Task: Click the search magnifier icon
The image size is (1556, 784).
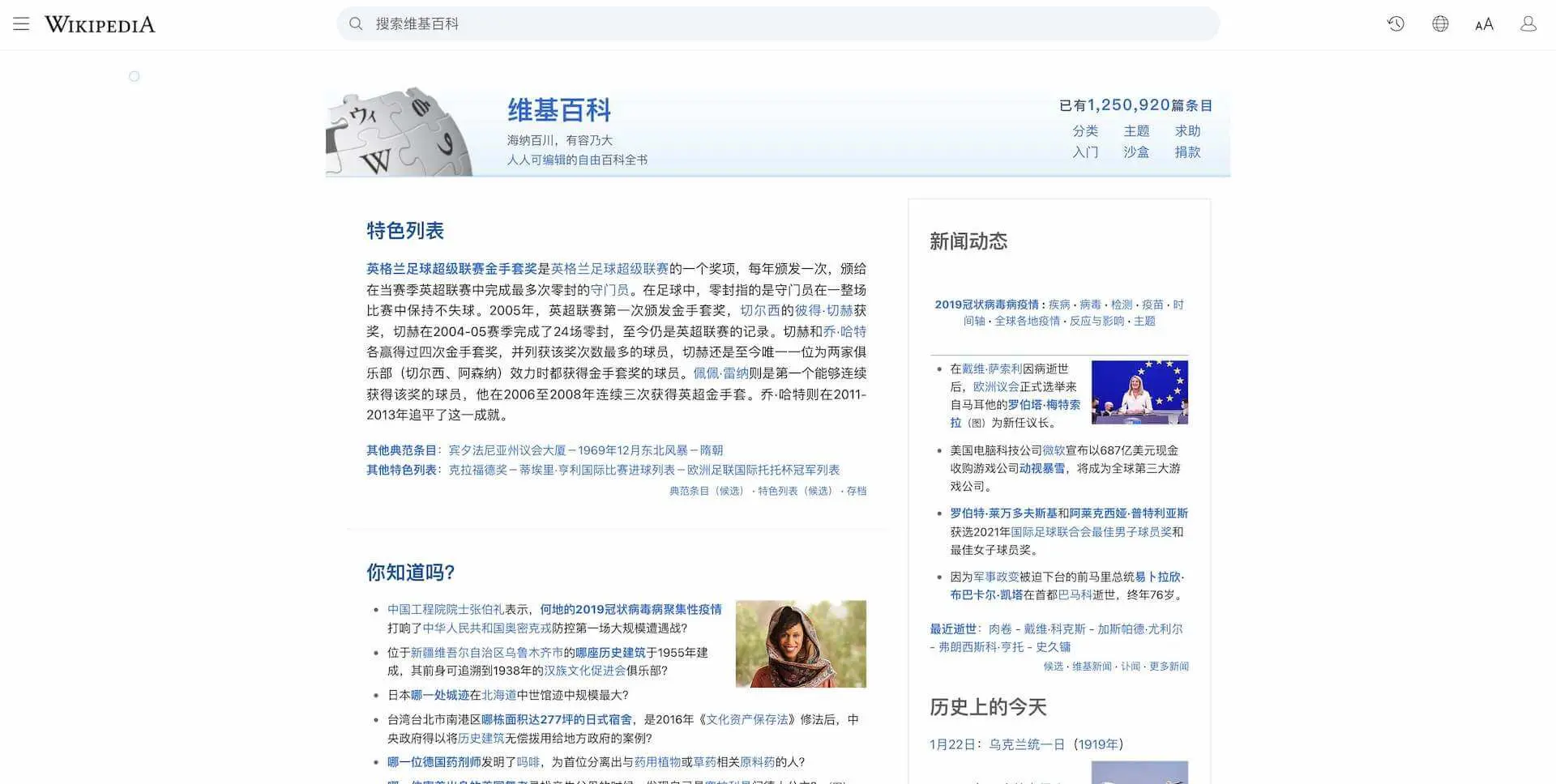Action: coord(356,23)
